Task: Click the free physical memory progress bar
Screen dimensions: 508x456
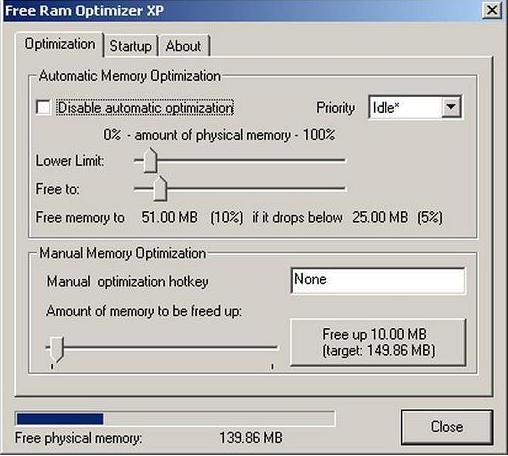Action: coord(175,419)
